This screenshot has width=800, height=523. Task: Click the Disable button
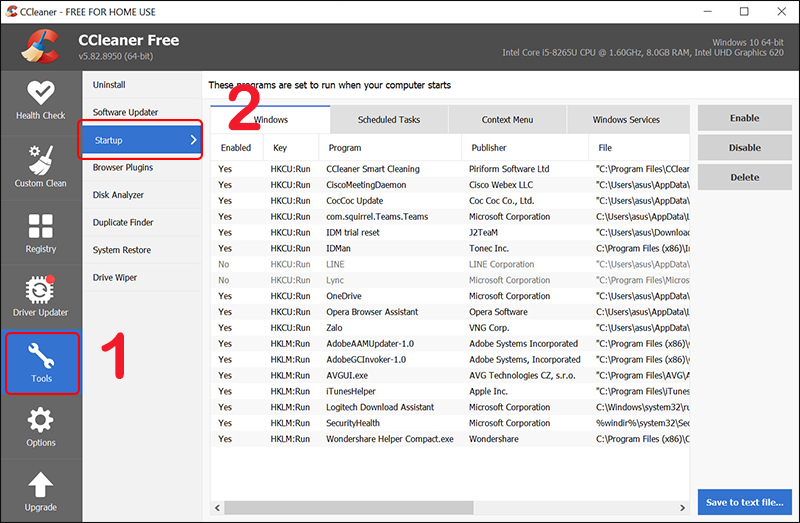click(744, 147)
